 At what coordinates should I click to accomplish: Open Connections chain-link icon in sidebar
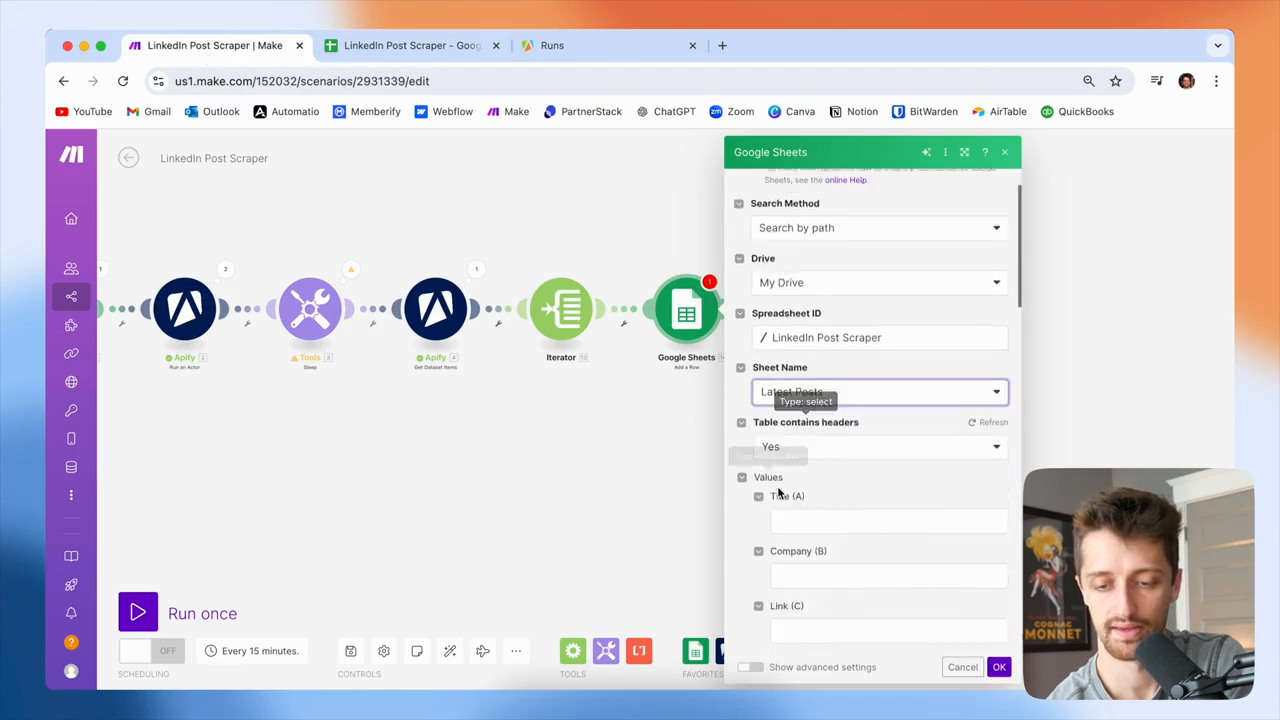71,353
